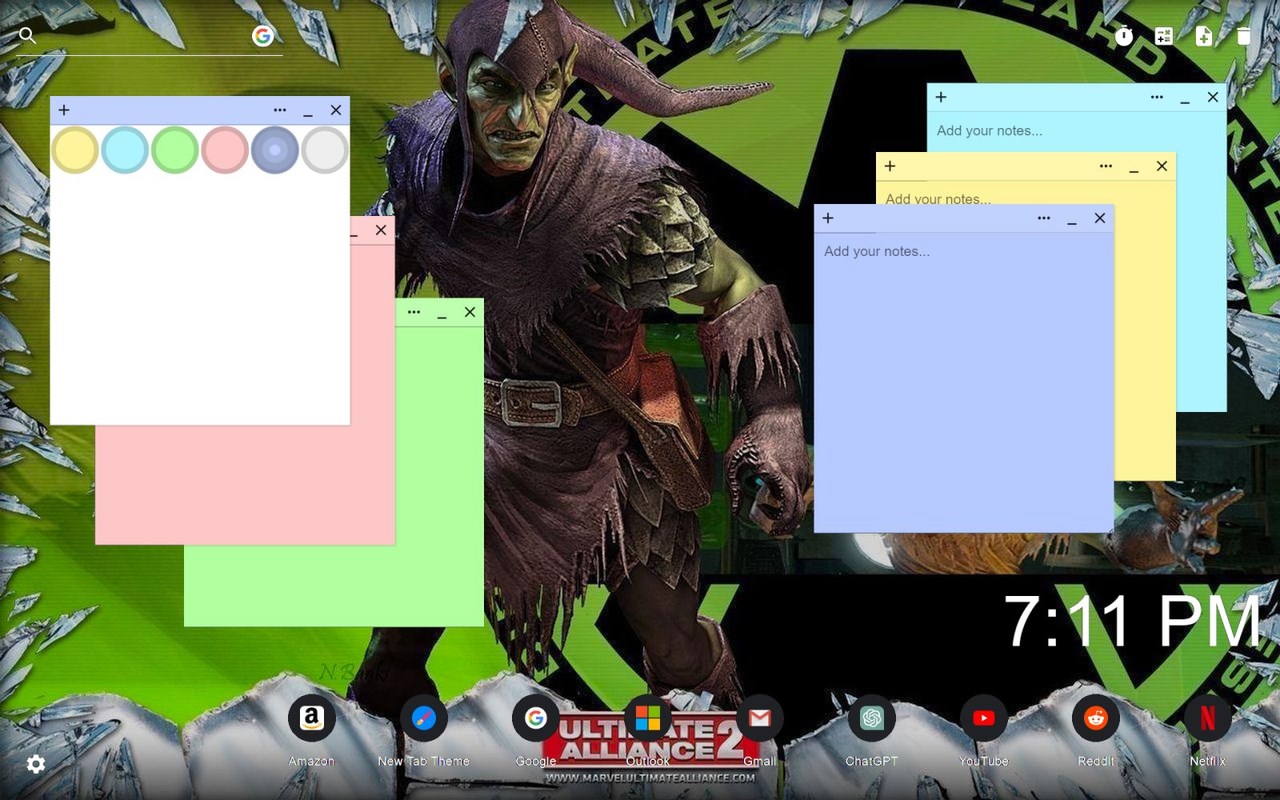Pick the white/gray color swatch
This screenshot has height=800, width=1280.
click(x=325, y=150)
